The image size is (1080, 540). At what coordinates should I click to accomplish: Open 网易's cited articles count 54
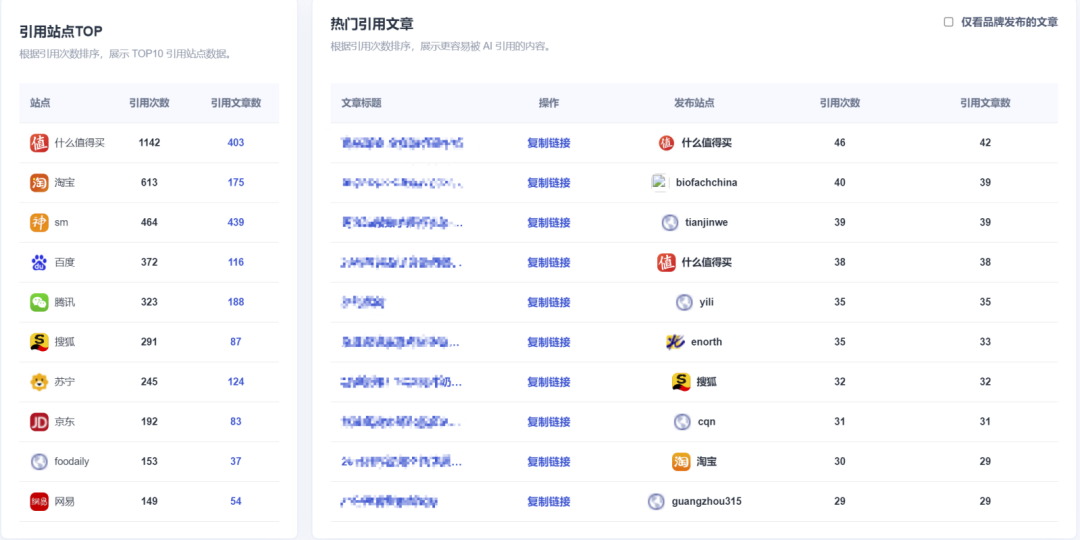click(x=236, y=501)
